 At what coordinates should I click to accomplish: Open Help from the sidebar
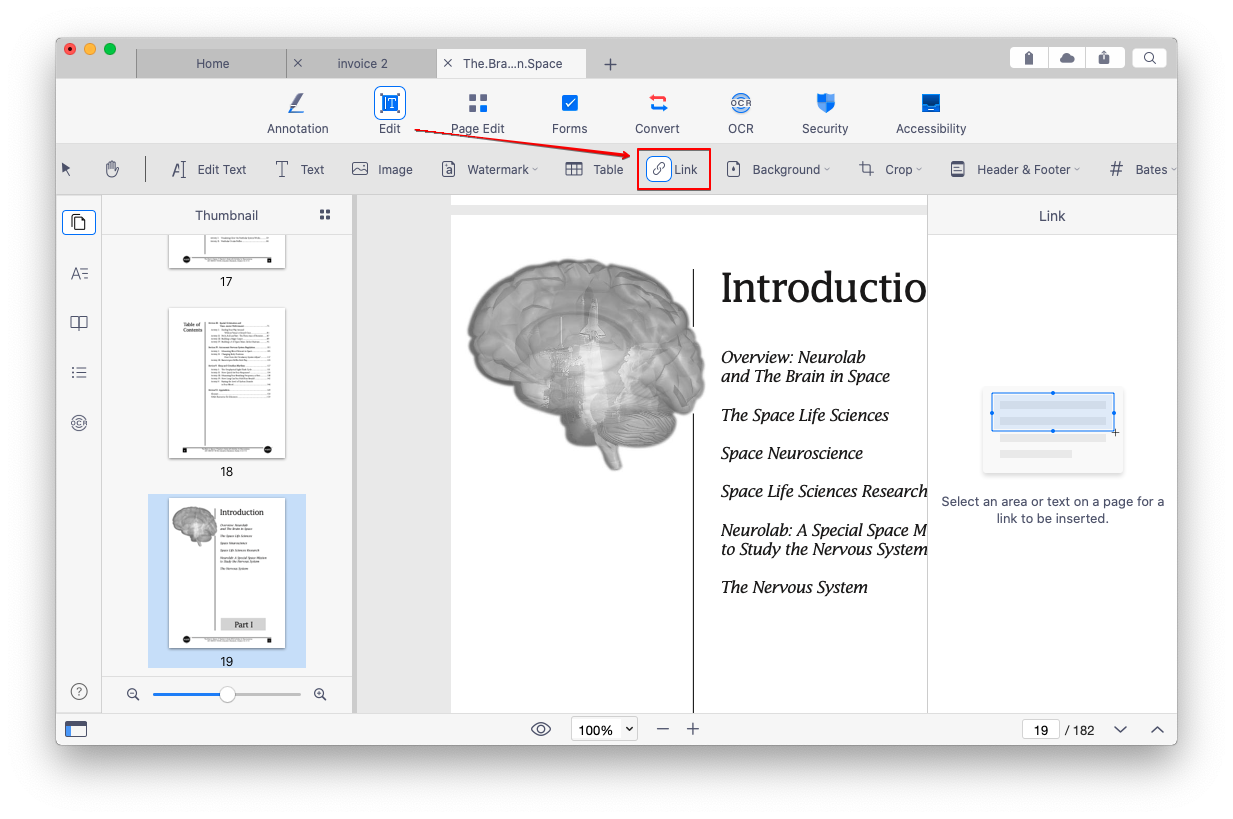(79, 691)
